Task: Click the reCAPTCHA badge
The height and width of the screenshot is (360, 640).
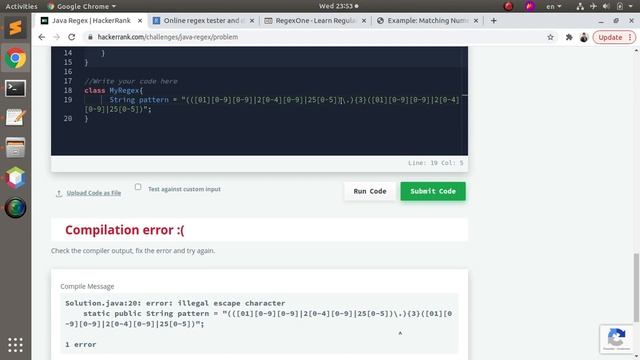Action: (x=616, y=338)
